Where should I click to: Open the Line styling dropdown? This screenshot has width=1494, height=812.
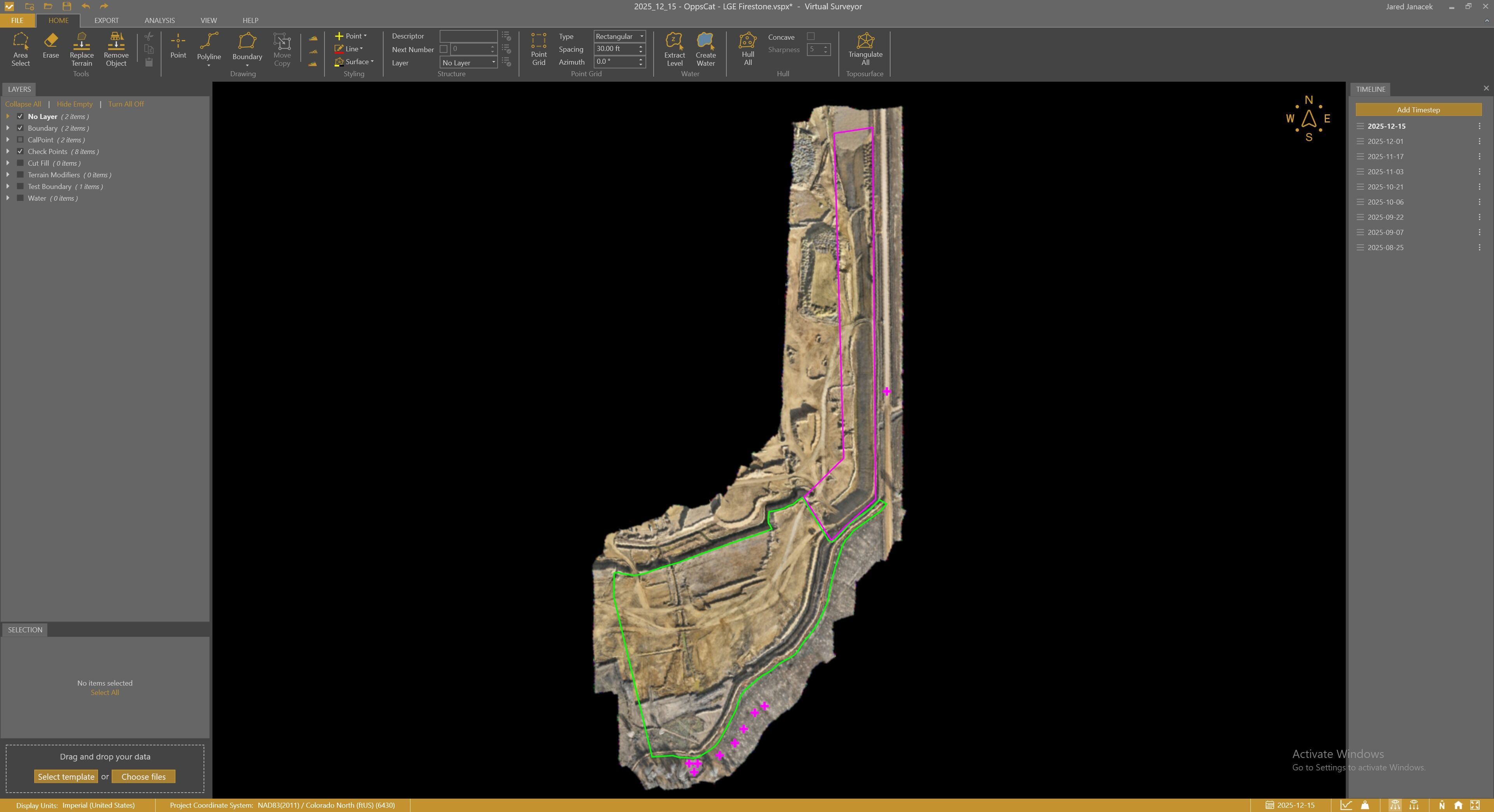pyautogui.click(x=349, y=49)
